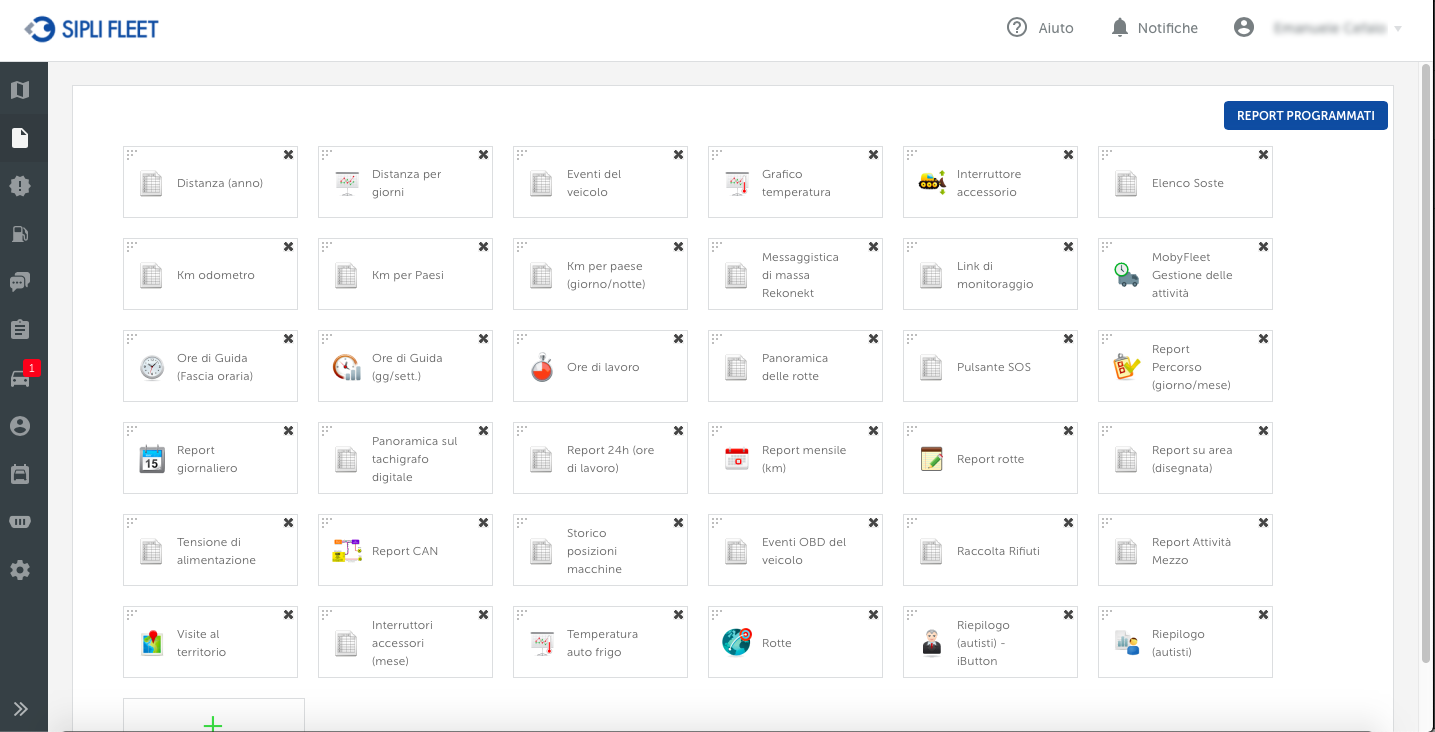Open the fuel management sidebar icon
The height and width of the screenshot is (732, 1435).
tap(22, 234)
